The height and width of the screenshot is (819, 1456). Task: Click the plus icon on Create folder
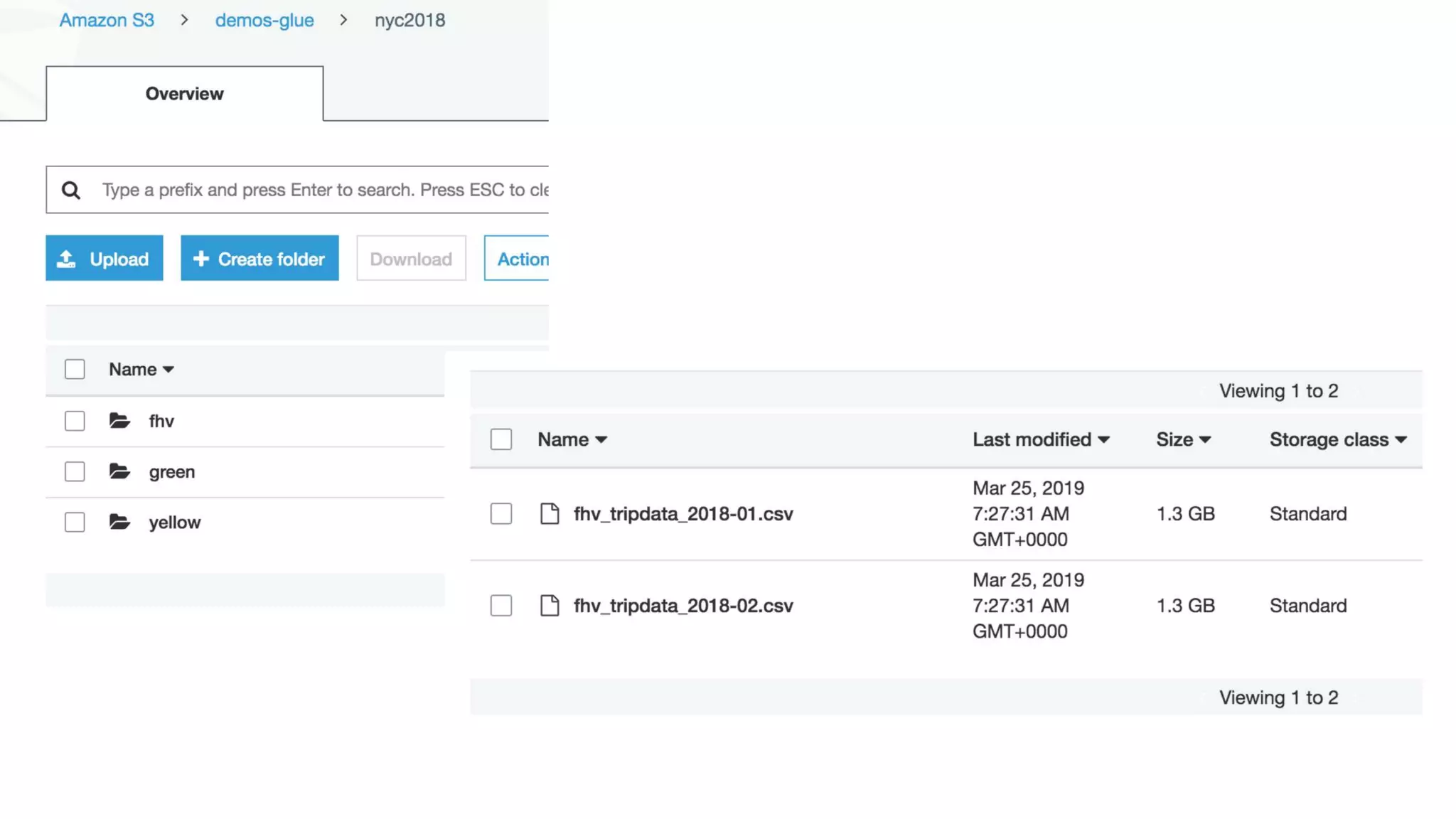point(201,259)
